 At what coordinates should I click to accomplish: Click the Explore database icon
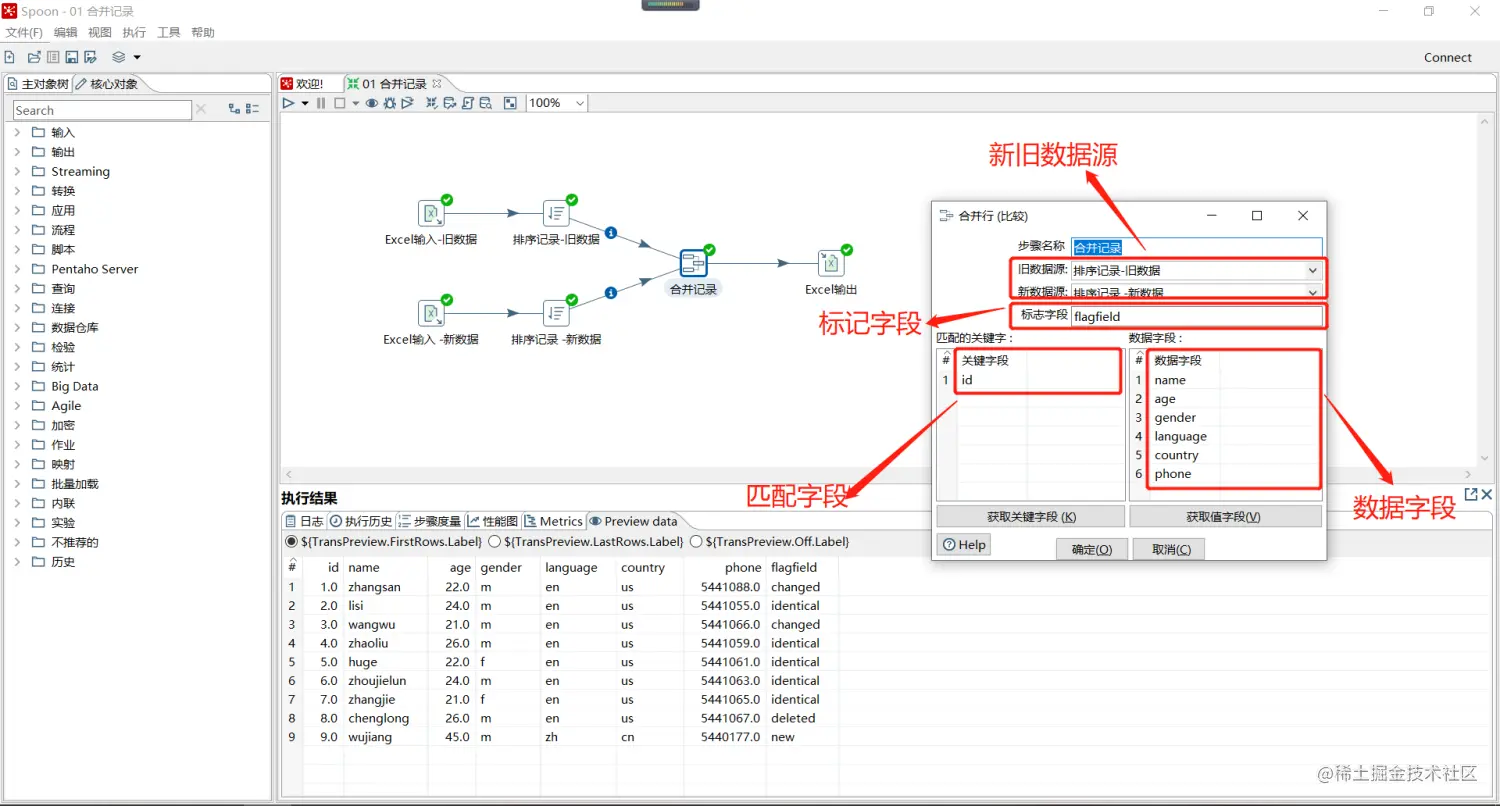pyautogui.click(x=486, y=103)
